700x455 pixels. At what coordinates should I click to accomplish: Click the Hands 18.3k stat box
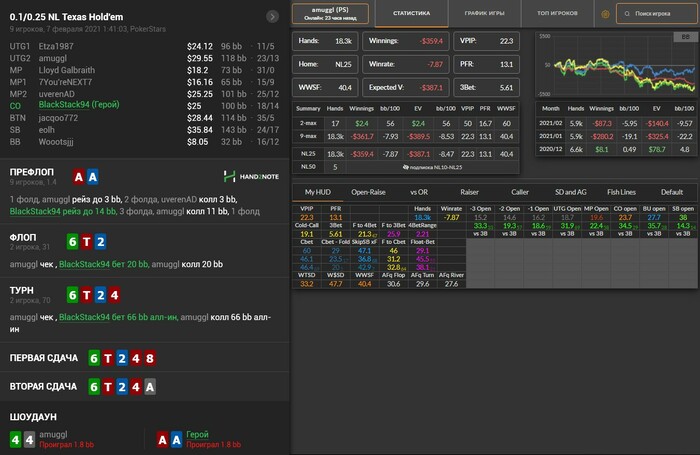(x=325, y=41)
